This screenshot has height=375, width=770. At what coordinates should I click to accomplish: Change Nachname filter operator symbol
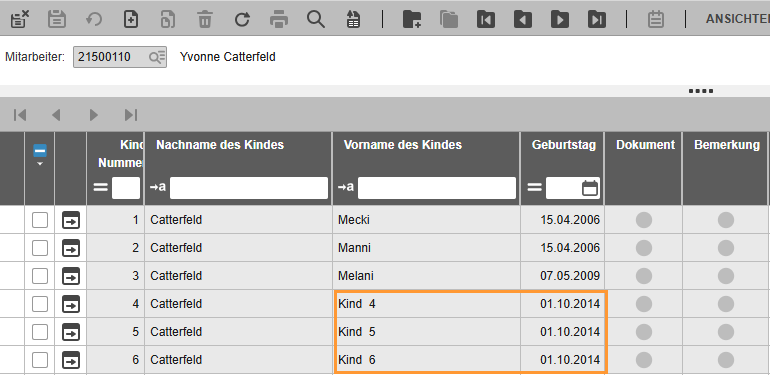pyautogui.click(x=158, y=188)
